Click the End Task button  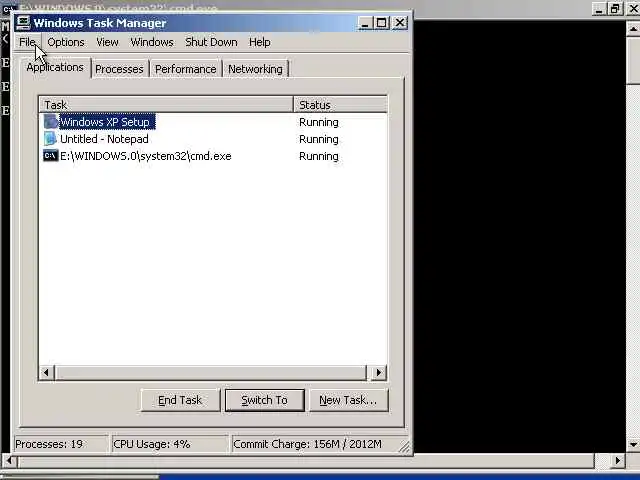coord(180,400)
